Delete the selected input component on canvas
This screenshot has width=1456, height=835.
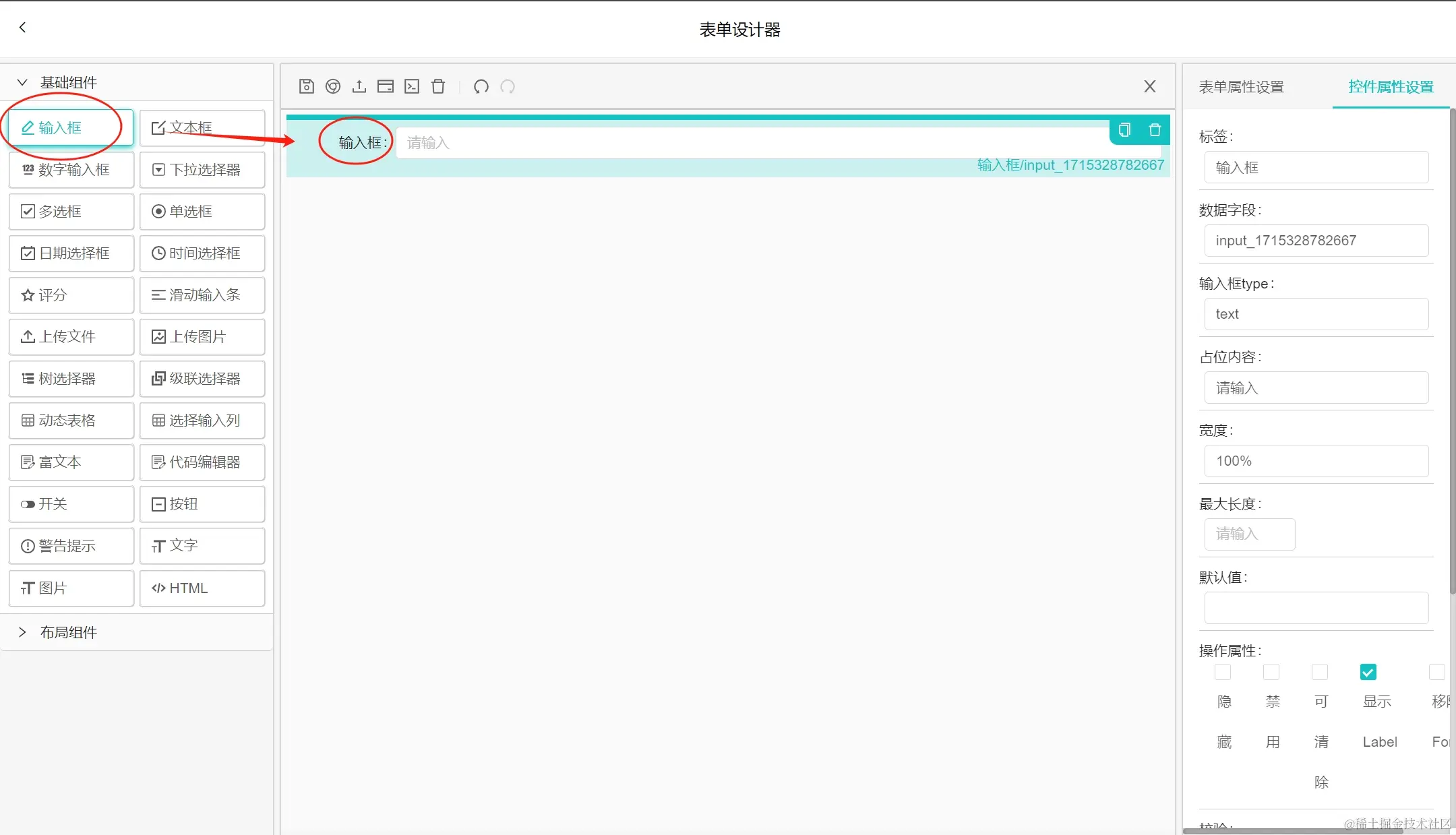click(1155, 130)
